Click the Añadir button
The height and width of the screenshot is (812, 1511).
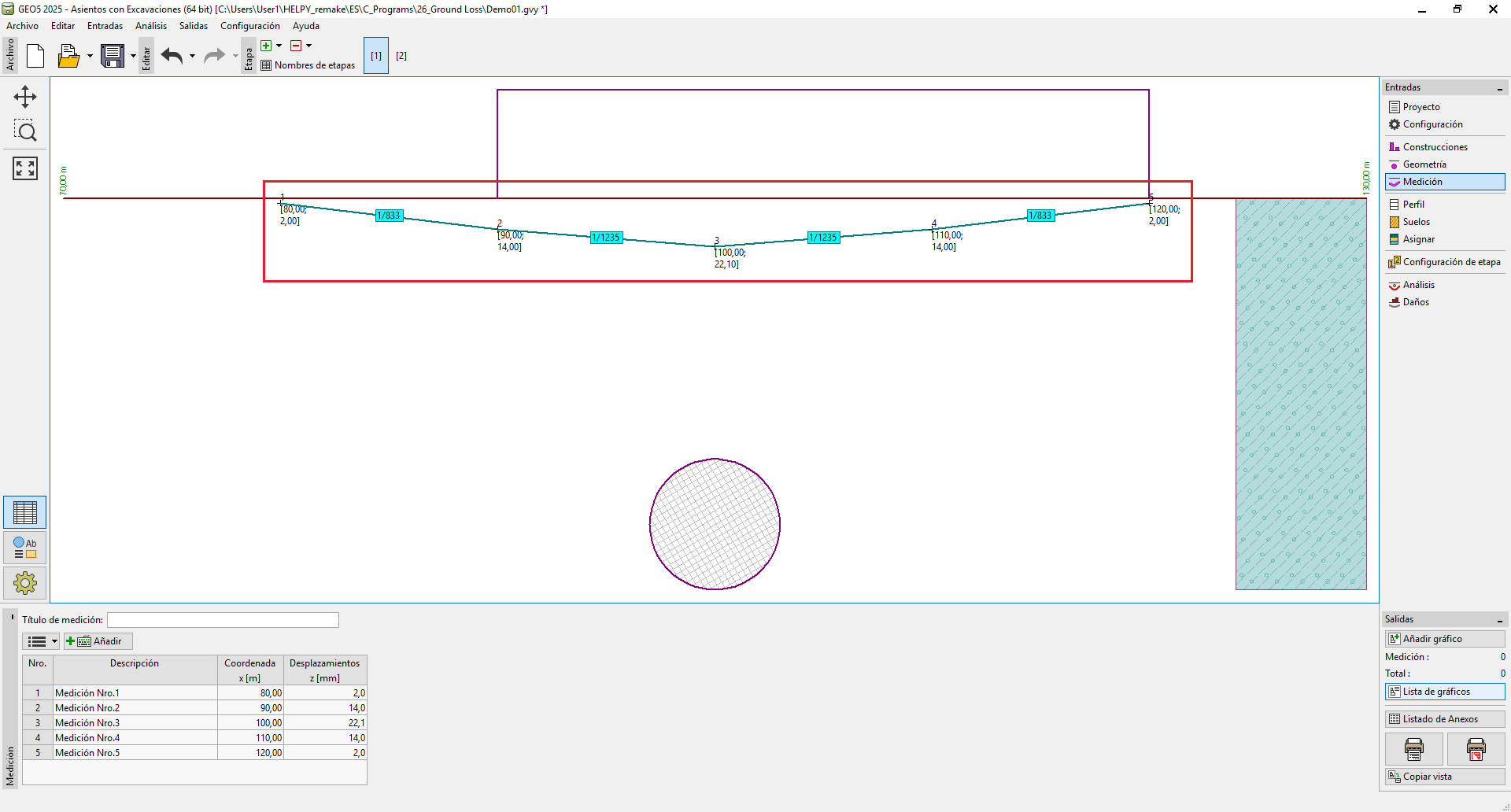coord(99,641)
